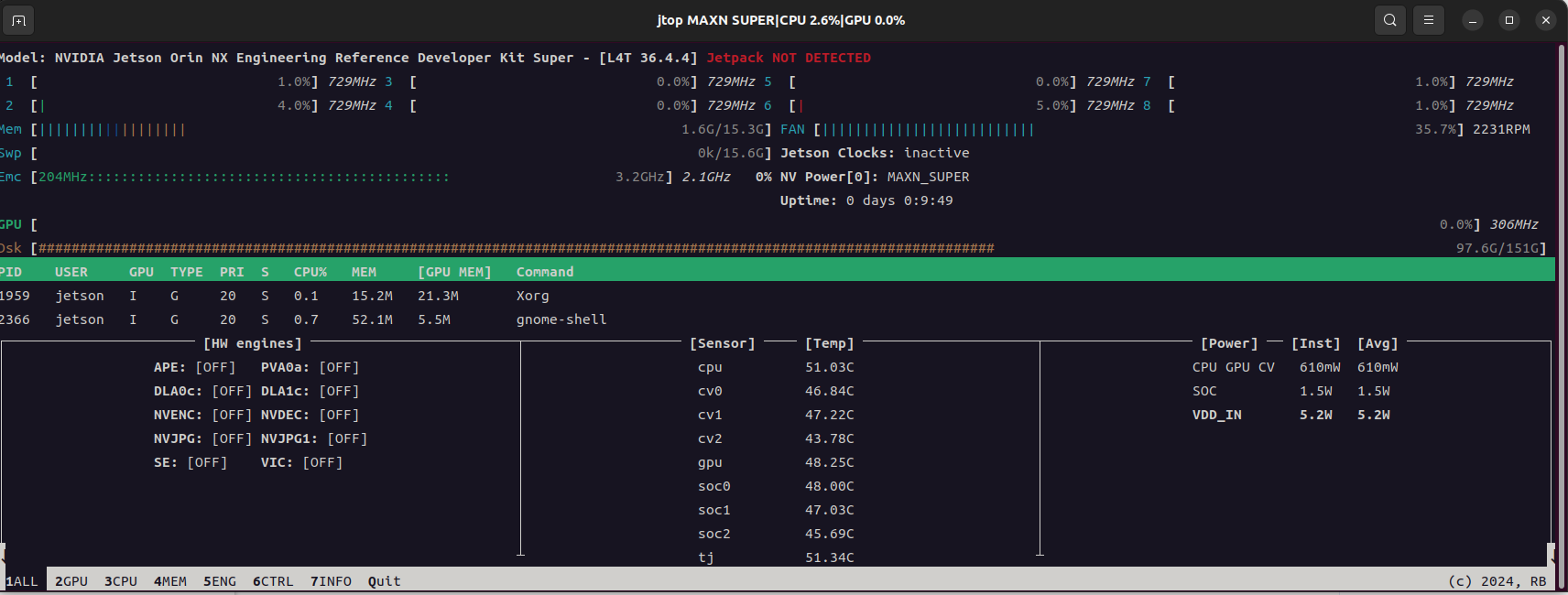Open the hamburger menu in title bar
This screenshot has width=1568, height=595.
point(1428,20)
